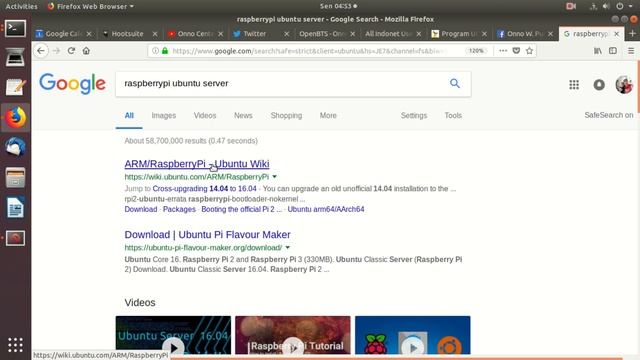Select the Videos search tab
The image size is (640, 360).
(x=205, y=116)
